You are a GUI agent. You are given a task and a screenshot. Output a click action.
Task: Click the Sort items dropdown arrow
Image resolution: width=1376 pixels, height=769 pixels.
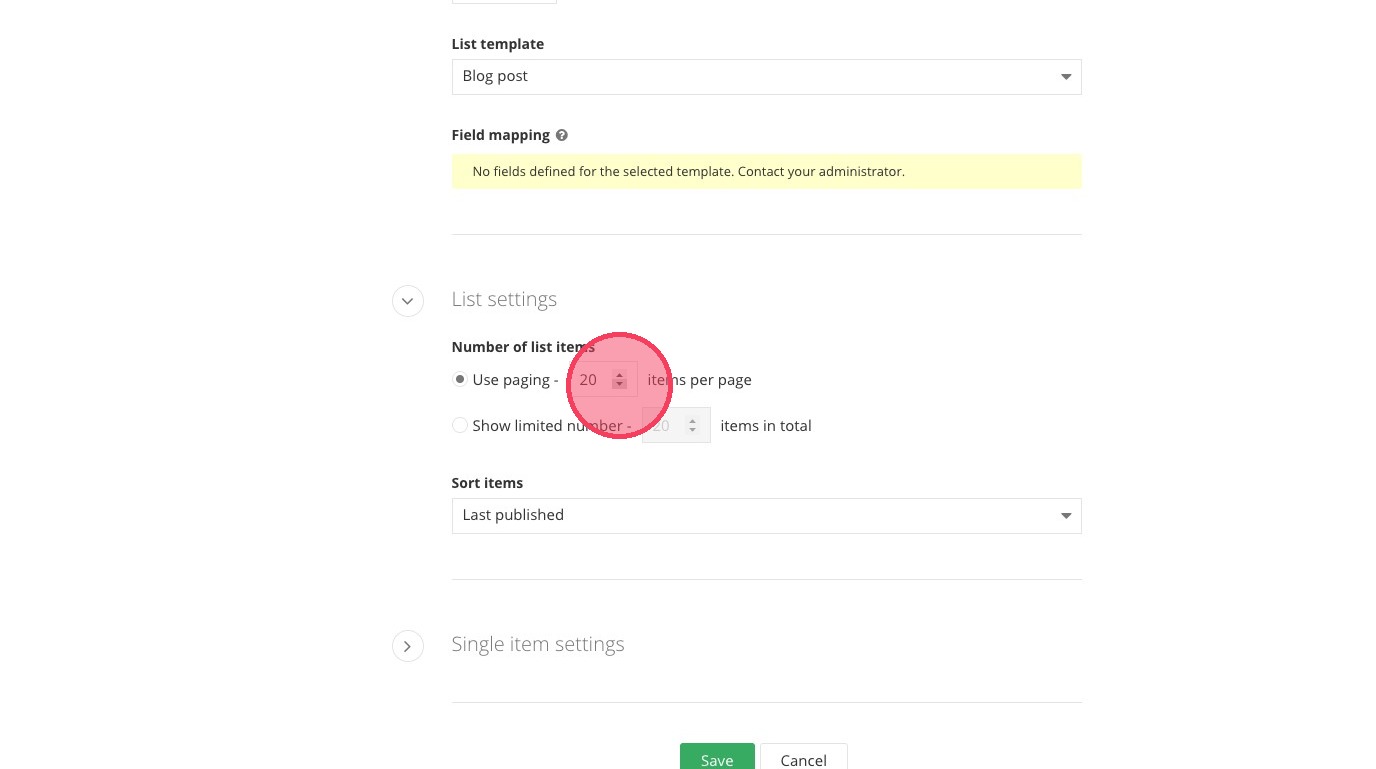1065,516
